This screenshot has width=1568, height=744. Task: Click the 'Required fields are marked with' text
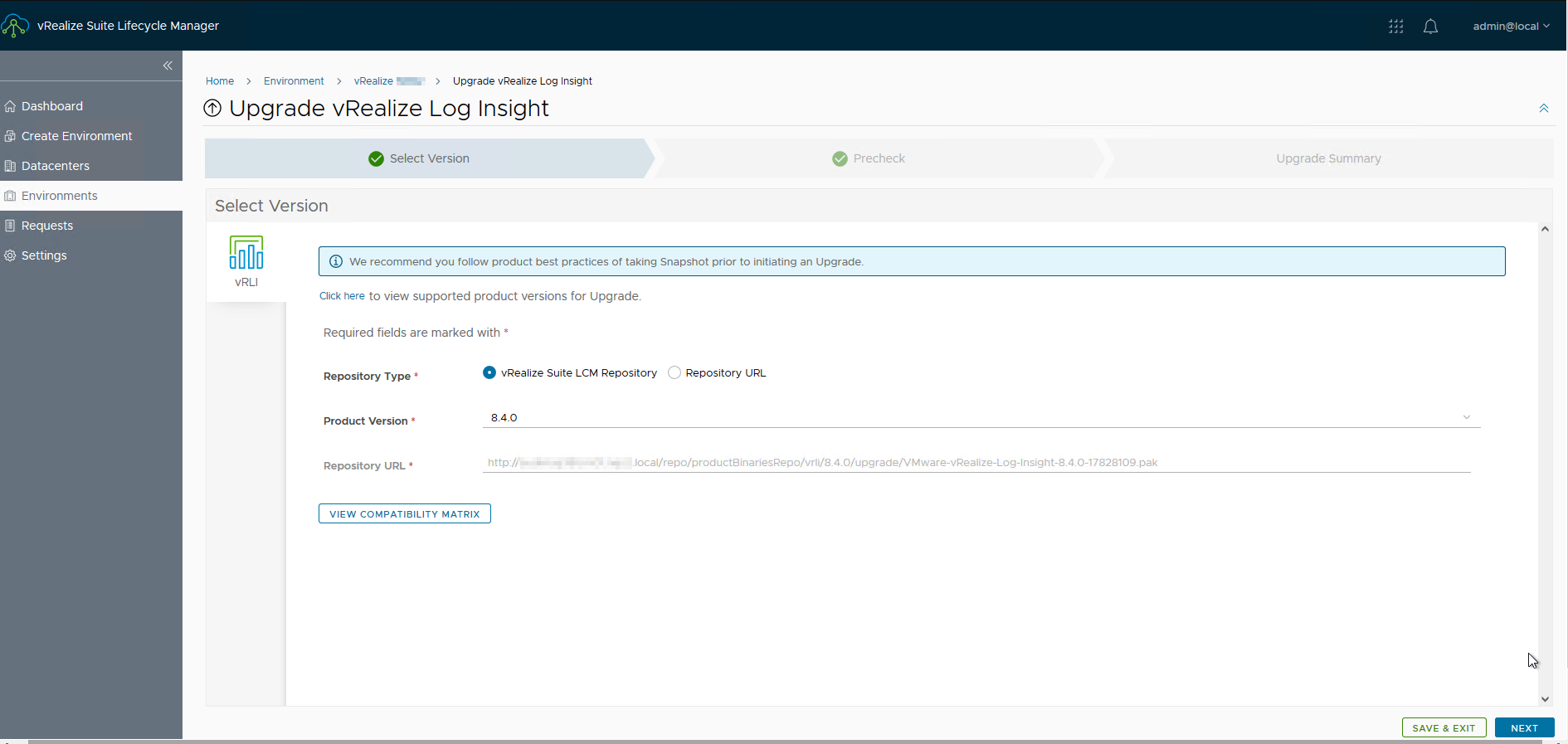click(411, 333)
